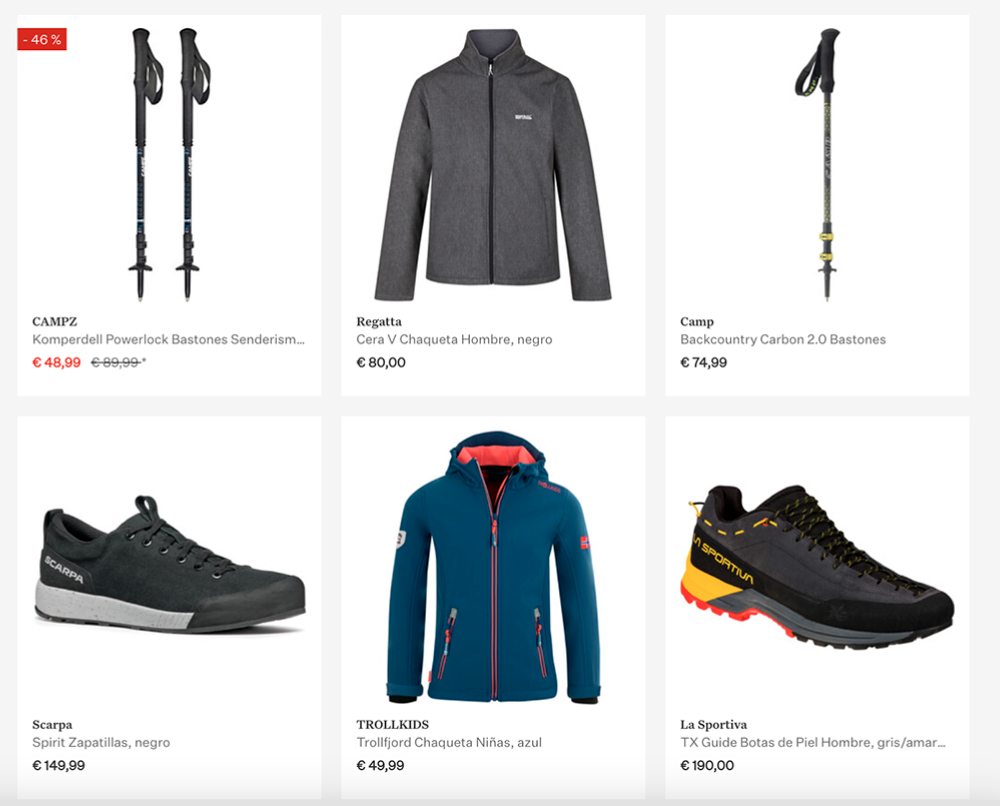Click the Regatta grey jacket image
This screenshot has width=1000, height=806.
(x=493, y=165)
